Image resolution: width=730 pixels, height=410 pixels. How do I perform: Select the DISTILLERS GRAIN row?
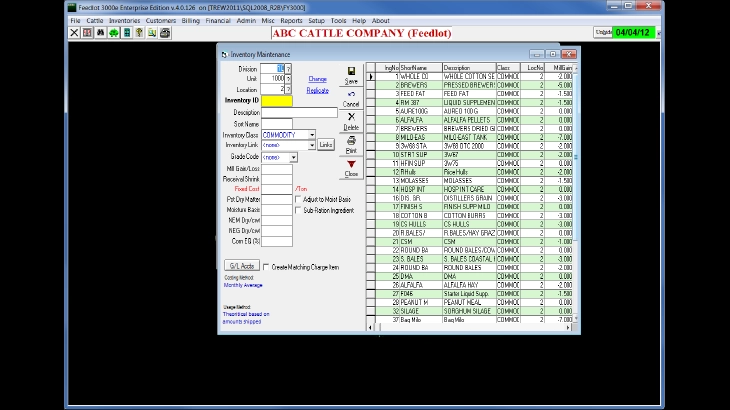[474, 198]
